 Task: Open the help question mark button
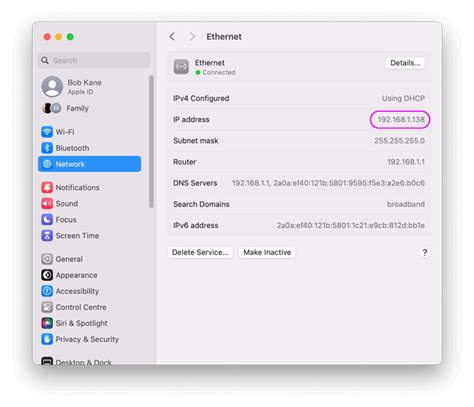click(425, 253)
